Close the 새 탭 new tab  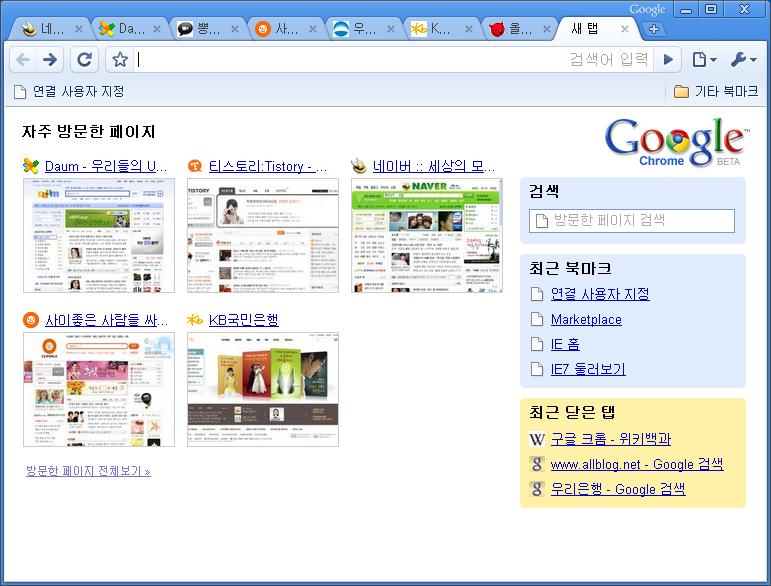coord(625,29)
